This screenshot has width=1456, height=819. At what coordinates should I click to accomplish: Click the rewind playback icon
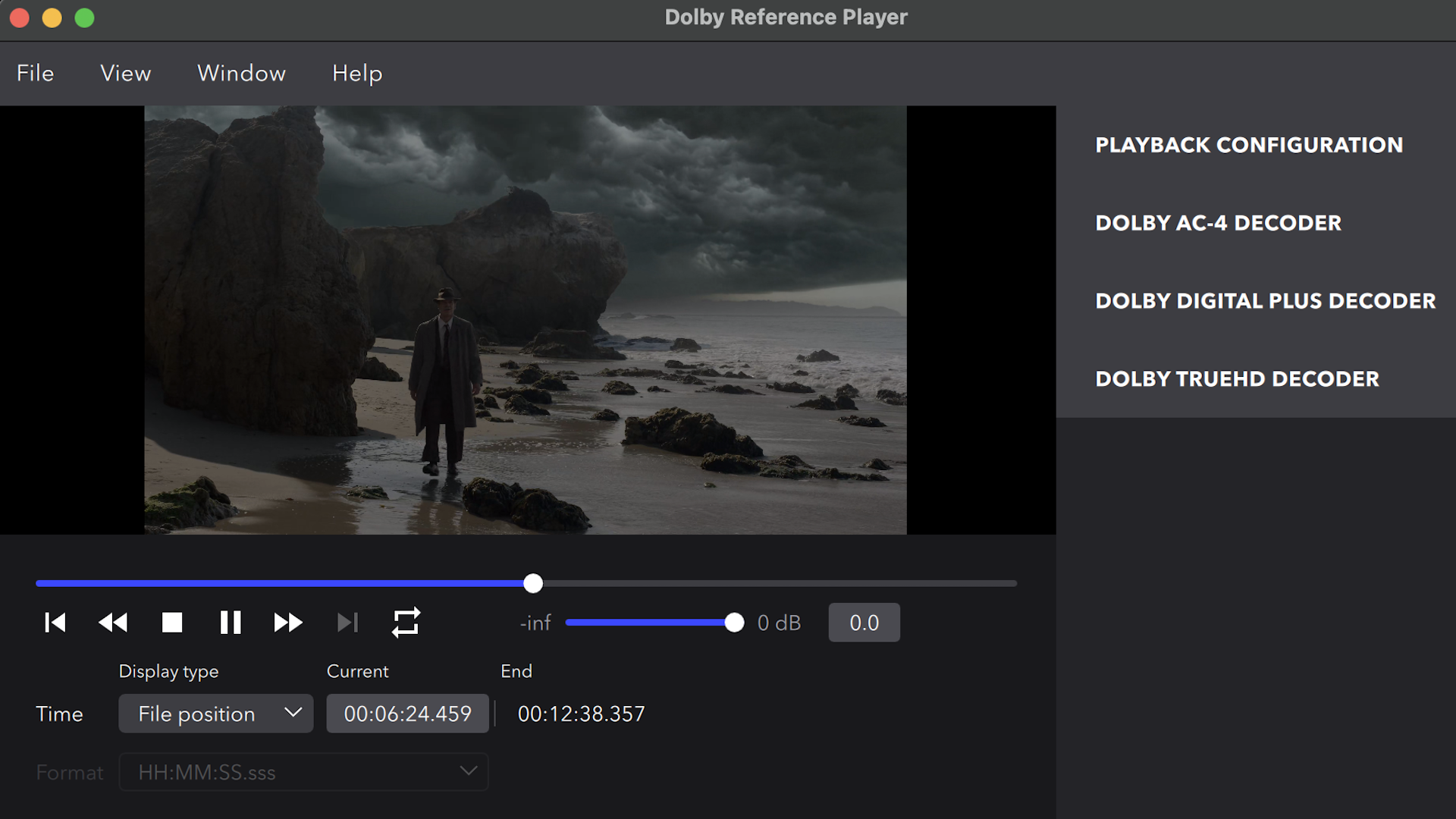pos(113,623)
